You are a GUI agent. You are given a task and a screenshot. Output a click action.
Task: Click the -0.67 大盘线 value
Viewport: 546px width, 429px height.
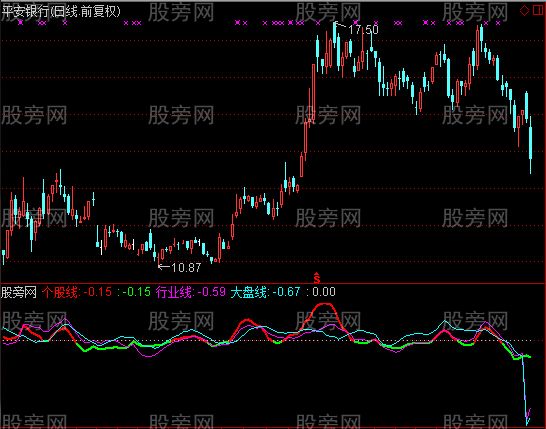tap(286, 292)
